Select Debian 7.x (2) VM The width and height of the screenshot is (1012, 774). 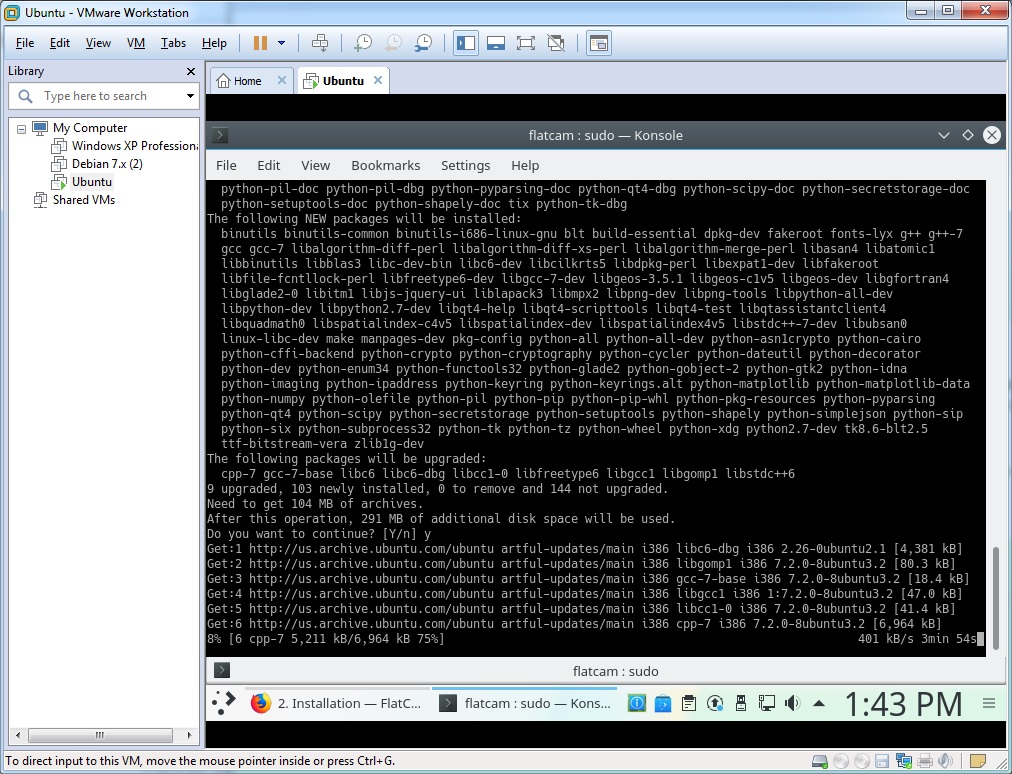tap(106, 164)
